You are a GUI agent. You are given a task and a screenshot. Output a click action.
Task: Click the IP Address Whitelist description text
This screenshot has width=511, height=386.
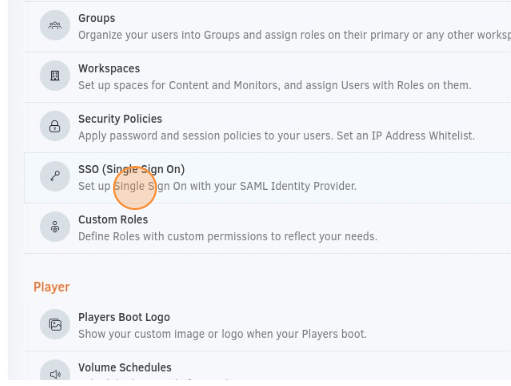click(x=276, y=136)
